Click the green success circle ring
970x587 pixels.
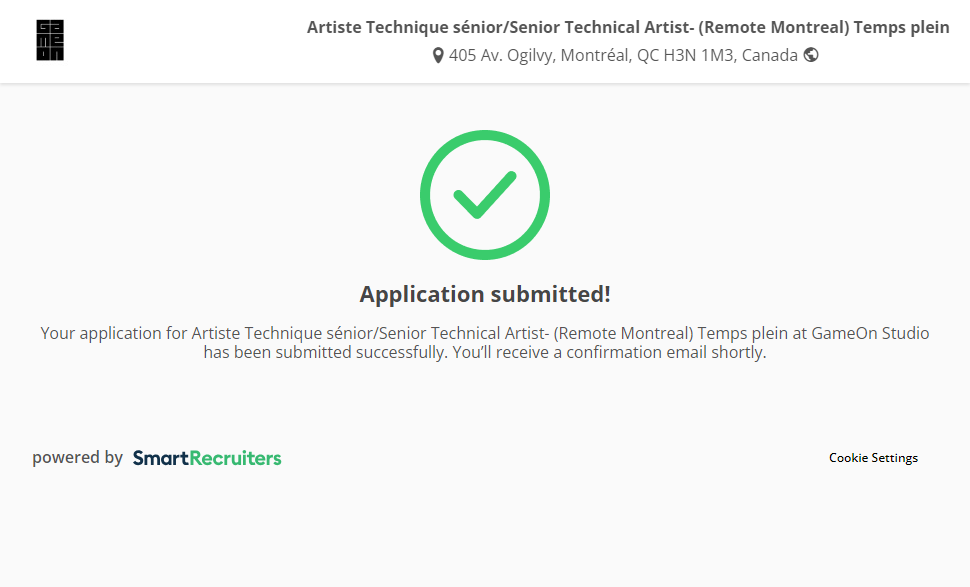[427, 195]
